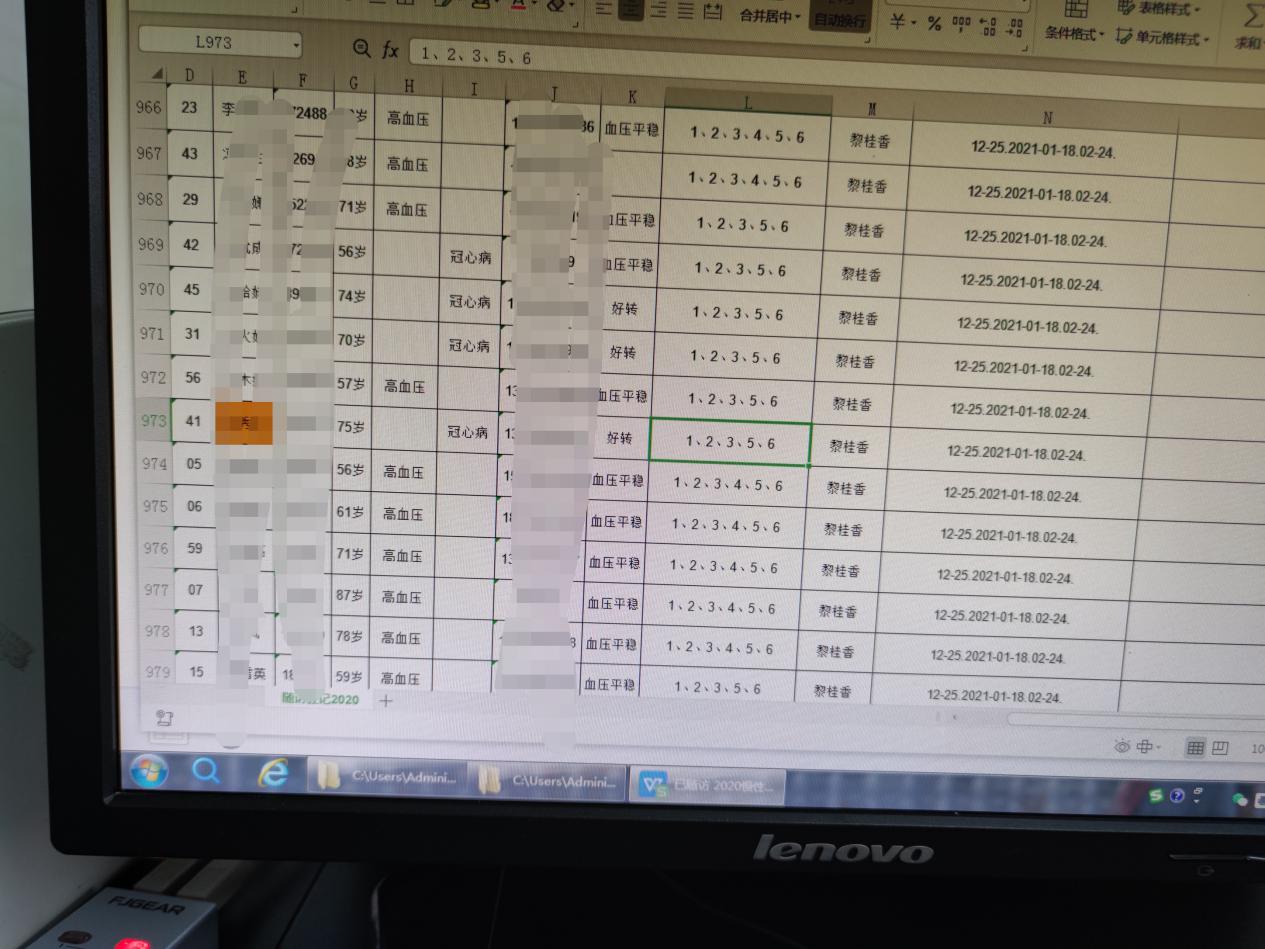Screen dimensions: 1265x949
Task: Click the Sogou S icon in system tray
Action: click(x=1156, y=795)
